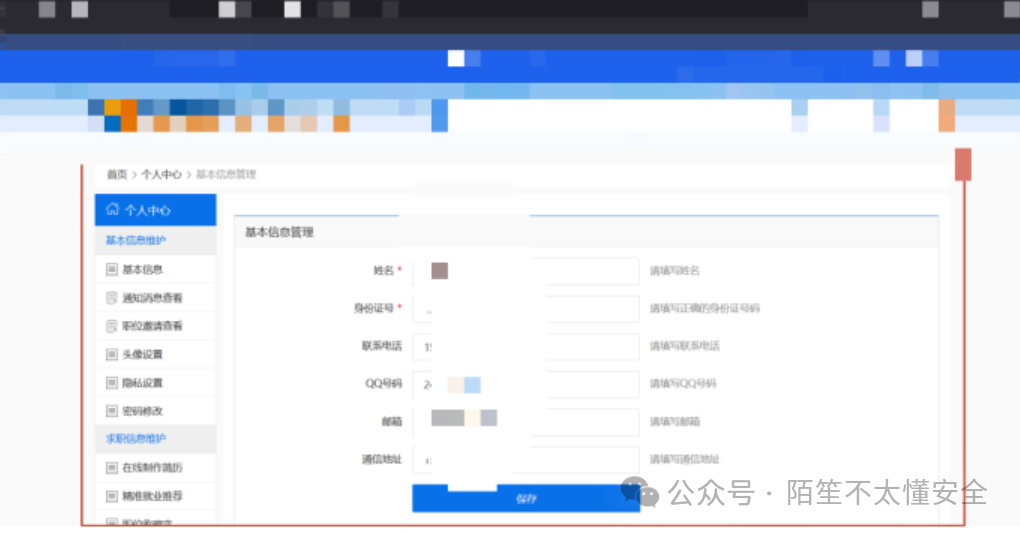Screen dimensions: 1020x534
Task: Click the 职位邀请查看 document icon
Action: [112, 326]
